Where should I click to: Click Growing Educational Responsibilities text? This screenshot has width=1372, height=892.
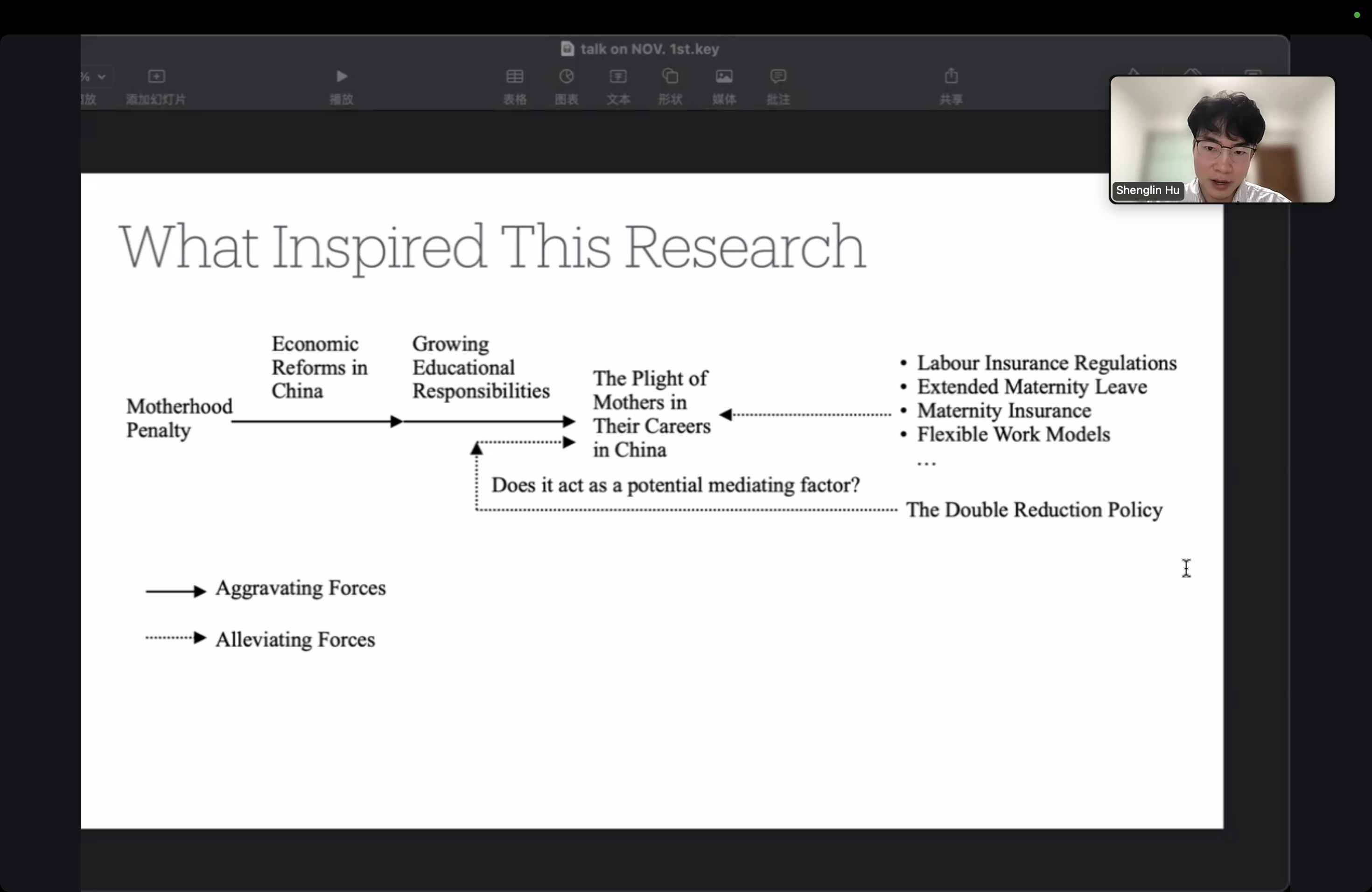[481, 368]
